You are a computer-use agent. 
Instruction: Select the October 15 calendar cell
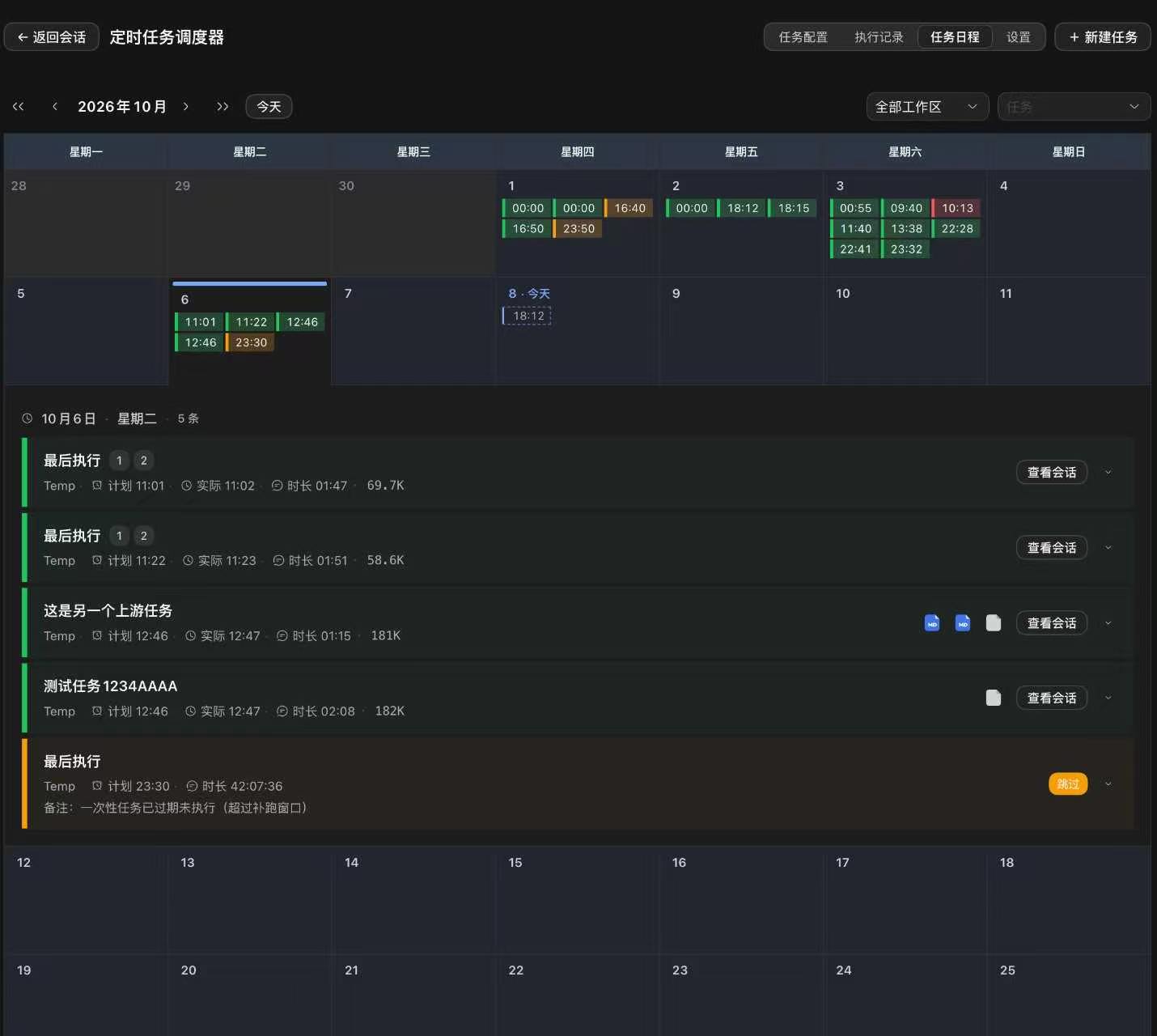click(x=578, y=900)
